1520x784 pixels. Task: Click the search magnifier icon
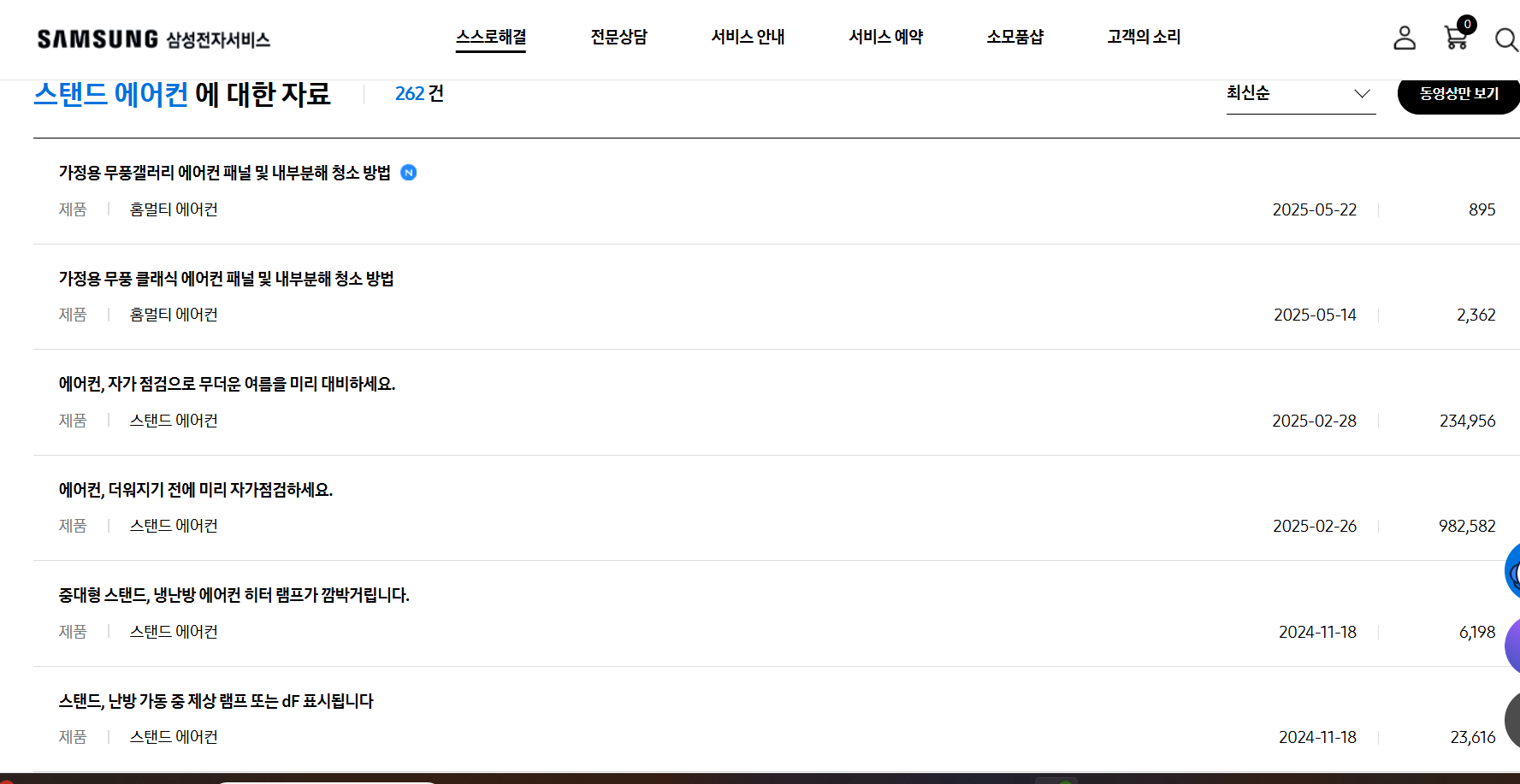pos(1506,39)
